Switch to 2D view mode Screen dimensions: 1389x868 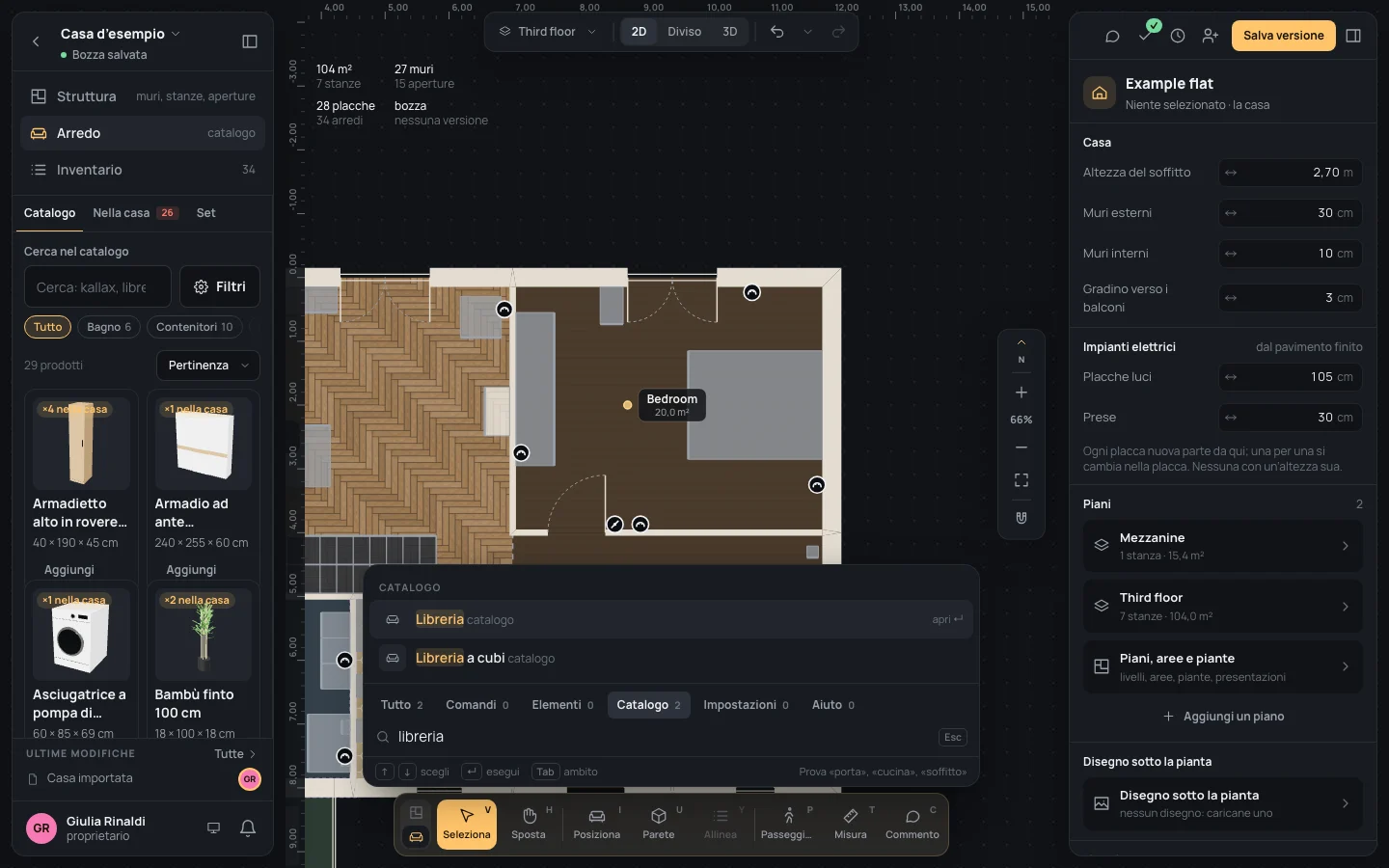coord(639,32)
